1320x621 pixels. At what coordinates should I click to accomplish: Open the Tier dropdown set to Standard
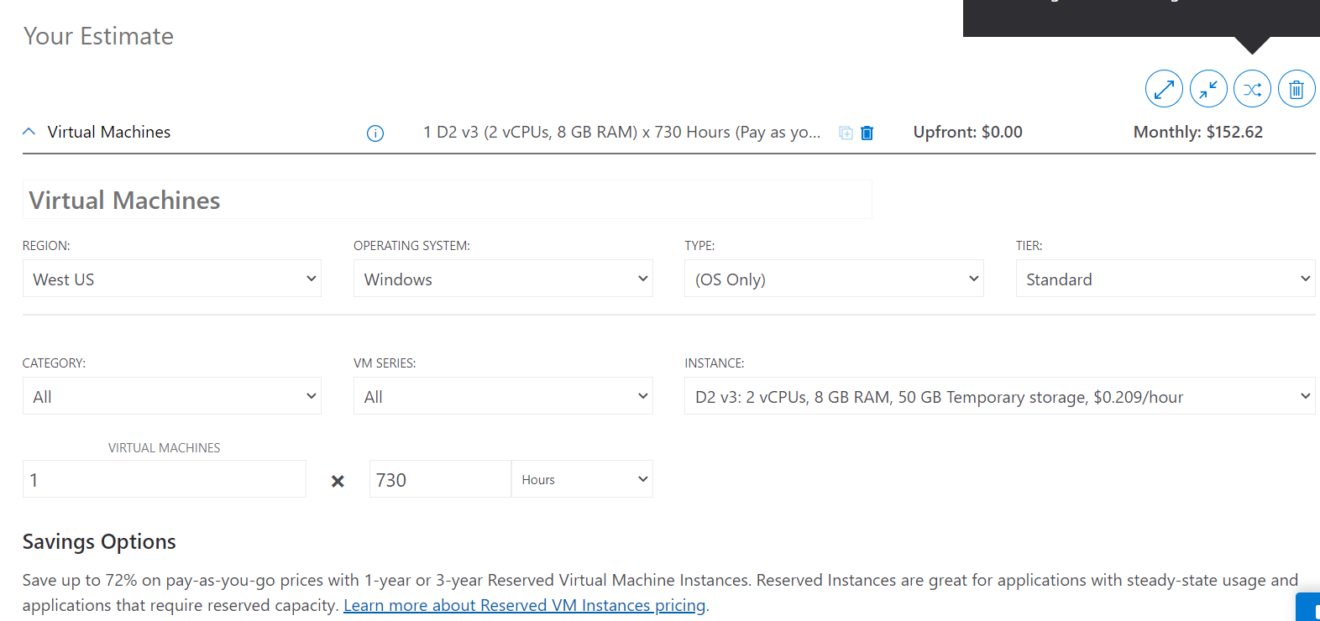[1165, 279]
